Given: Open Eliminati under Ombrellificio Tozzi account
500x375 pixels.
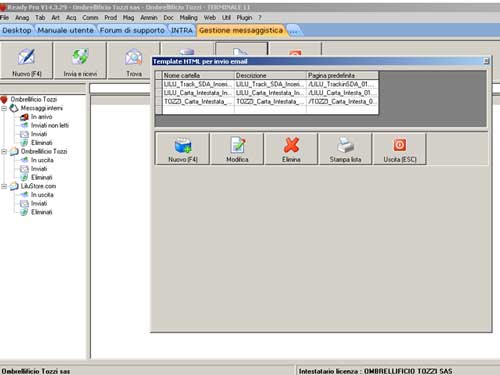Looking at the screenshot, I should tap(42, 177).
